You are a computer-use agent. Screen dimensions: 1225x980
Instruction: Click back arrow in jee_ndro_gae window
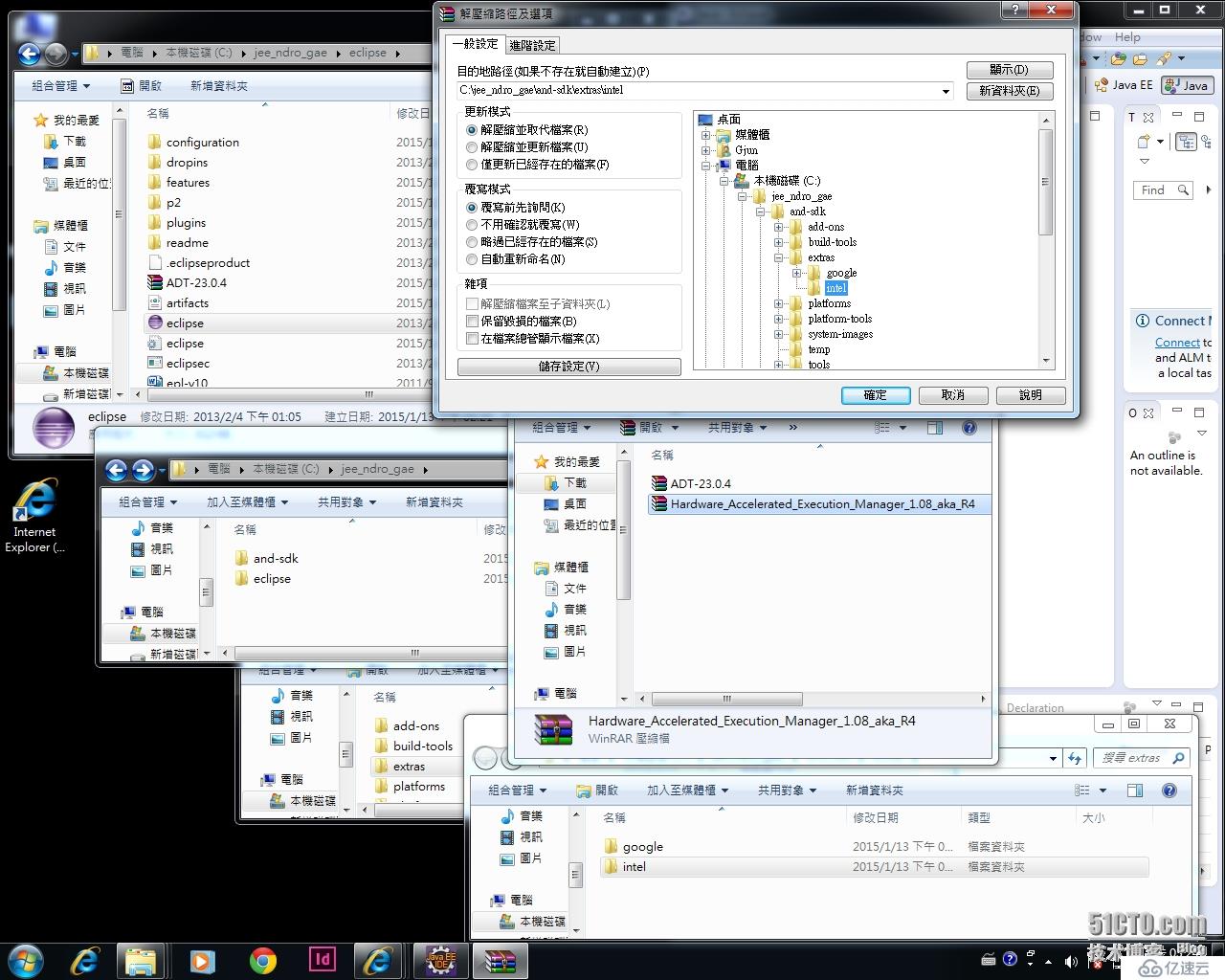[x=117, y=470]
